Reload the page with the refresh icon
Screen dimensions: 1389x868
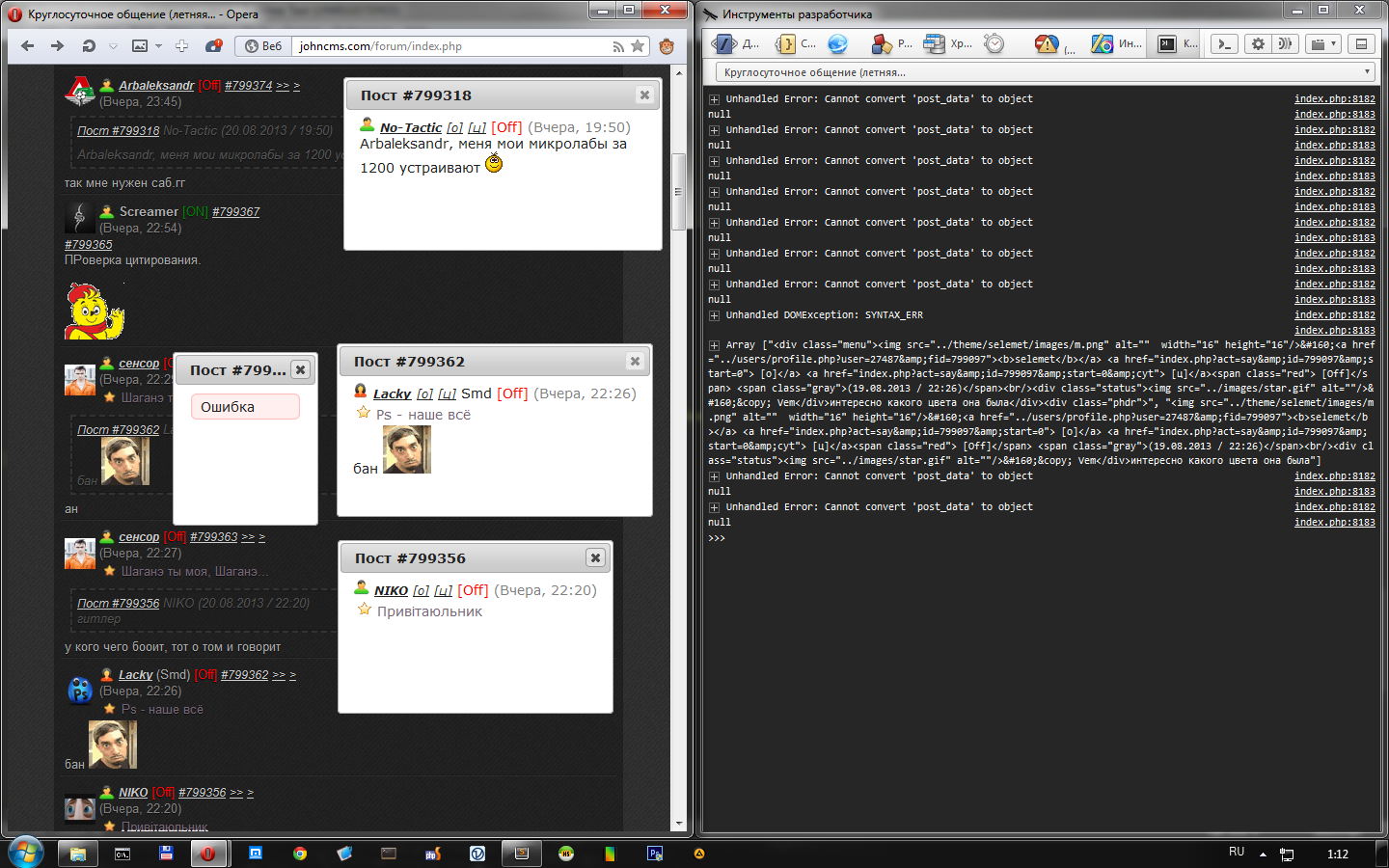89,45
